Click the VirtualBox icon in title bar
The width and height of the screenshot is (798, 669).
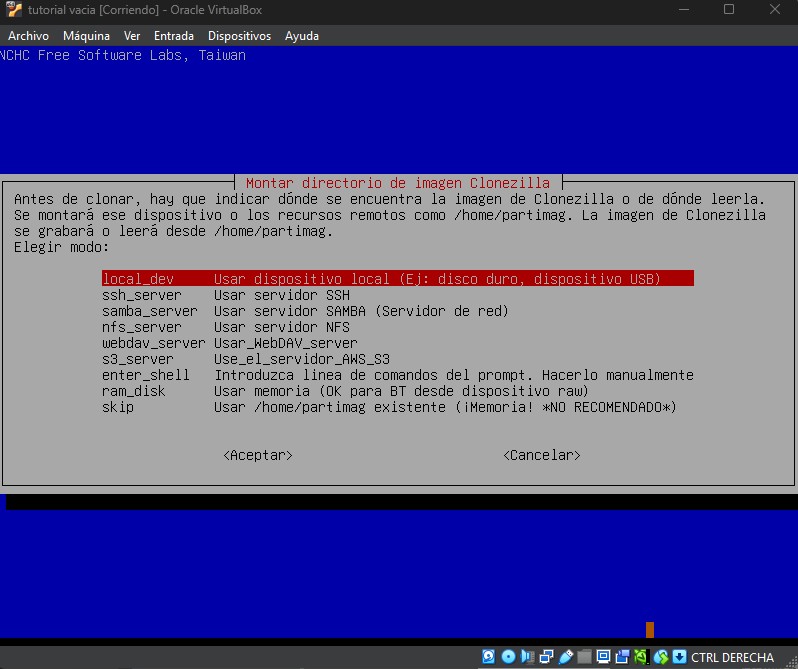click(14, 10)
